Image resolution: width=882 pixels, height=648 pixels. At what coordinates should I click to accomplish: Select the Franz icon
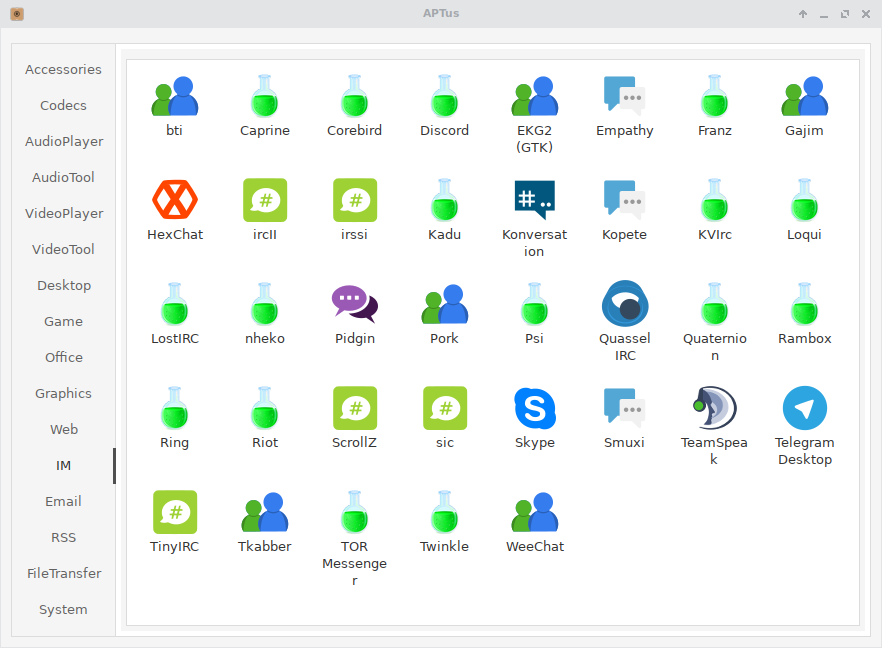(x=714, y=96)
